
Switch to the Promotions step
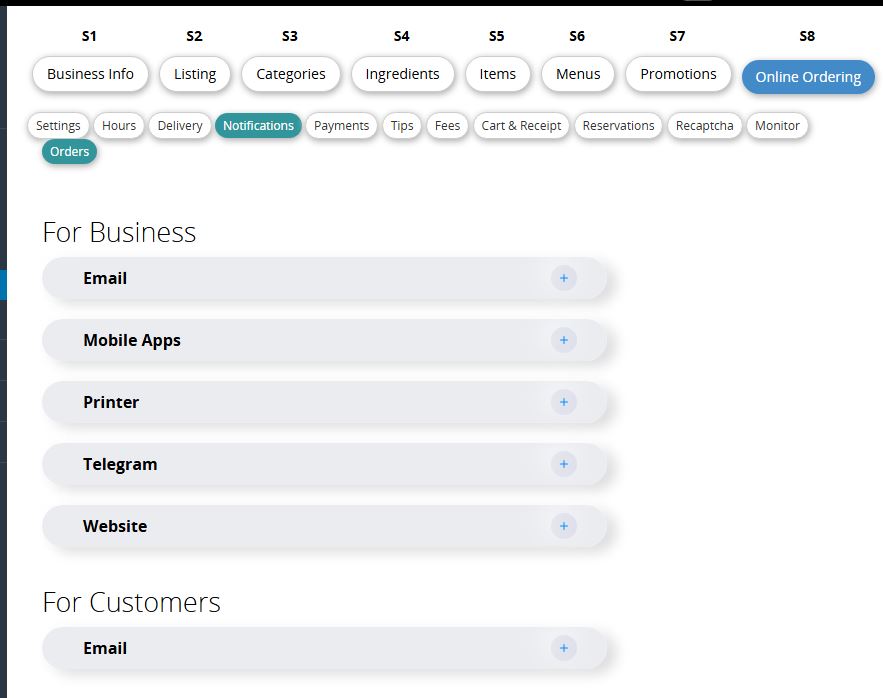point(678,74)
